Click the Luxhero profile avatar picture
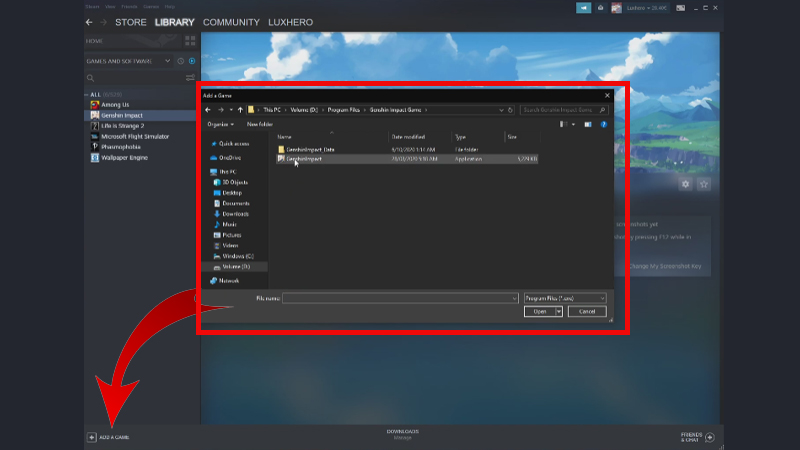This screenshot has height=450, width=800. pyautogui.click(x=616, y=8)
